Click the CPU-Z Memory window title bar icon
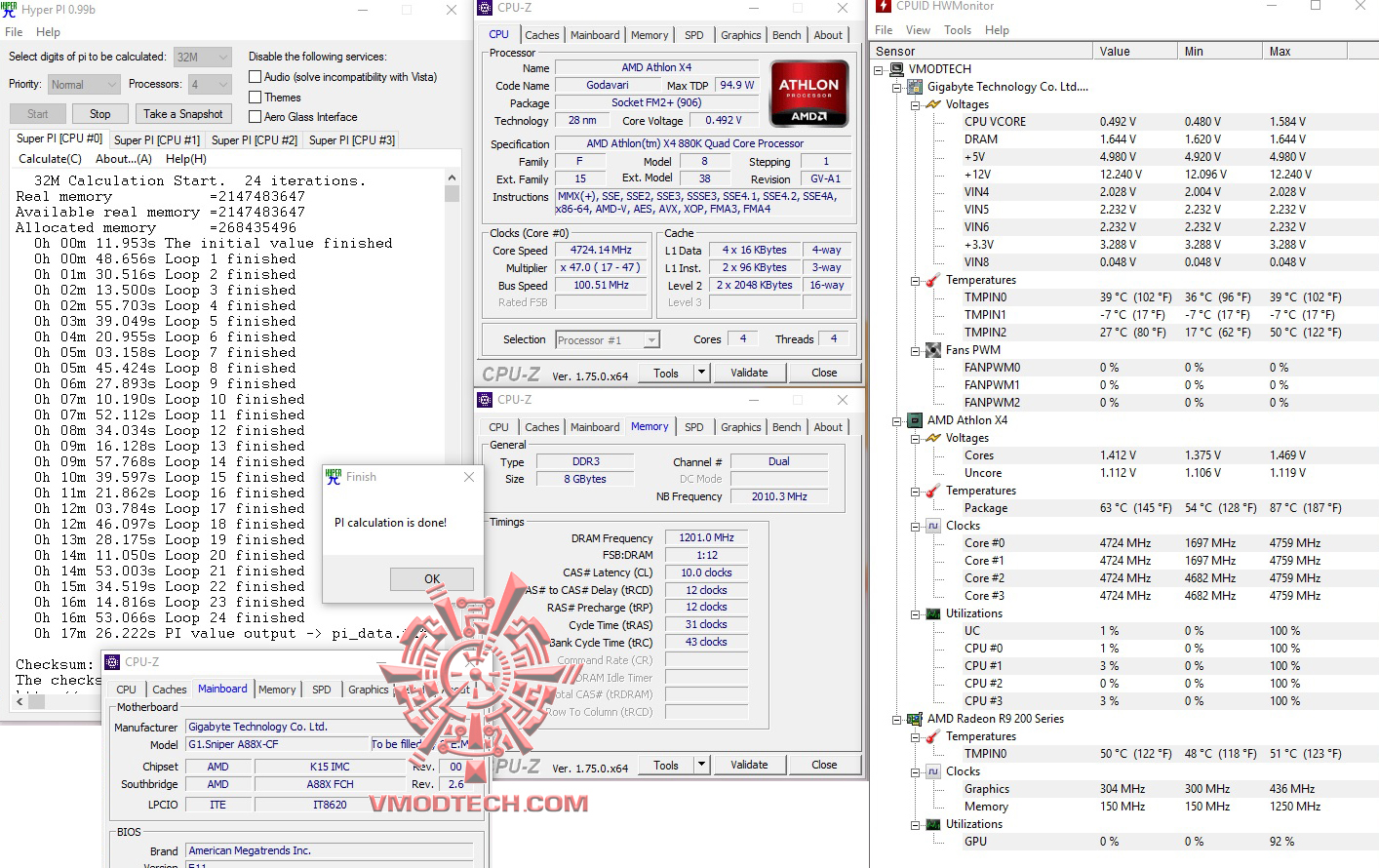Viewport: 1379px width, 868px height. point(485,400)
